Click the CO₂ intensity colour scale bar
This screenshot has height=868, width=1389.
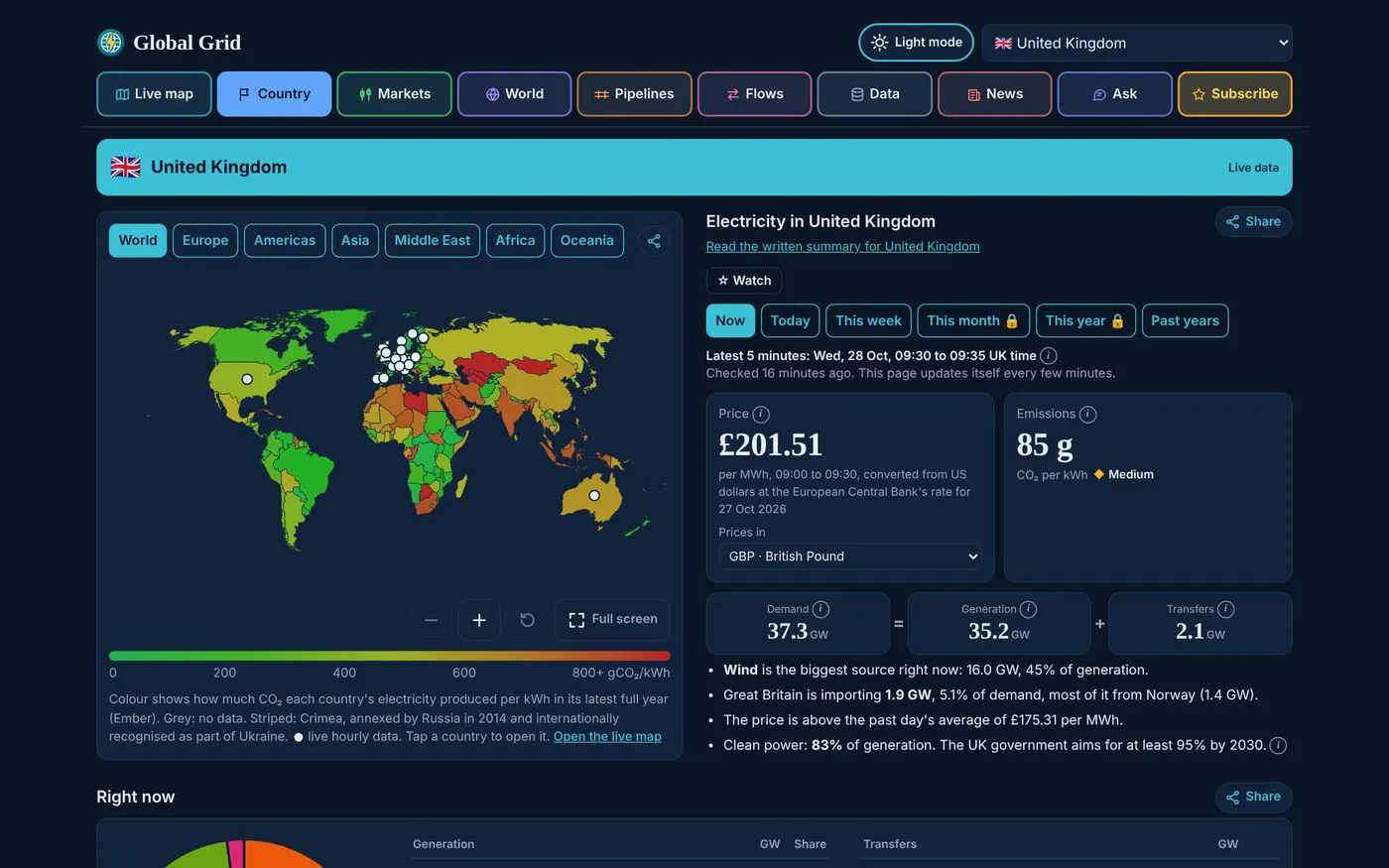390,656
